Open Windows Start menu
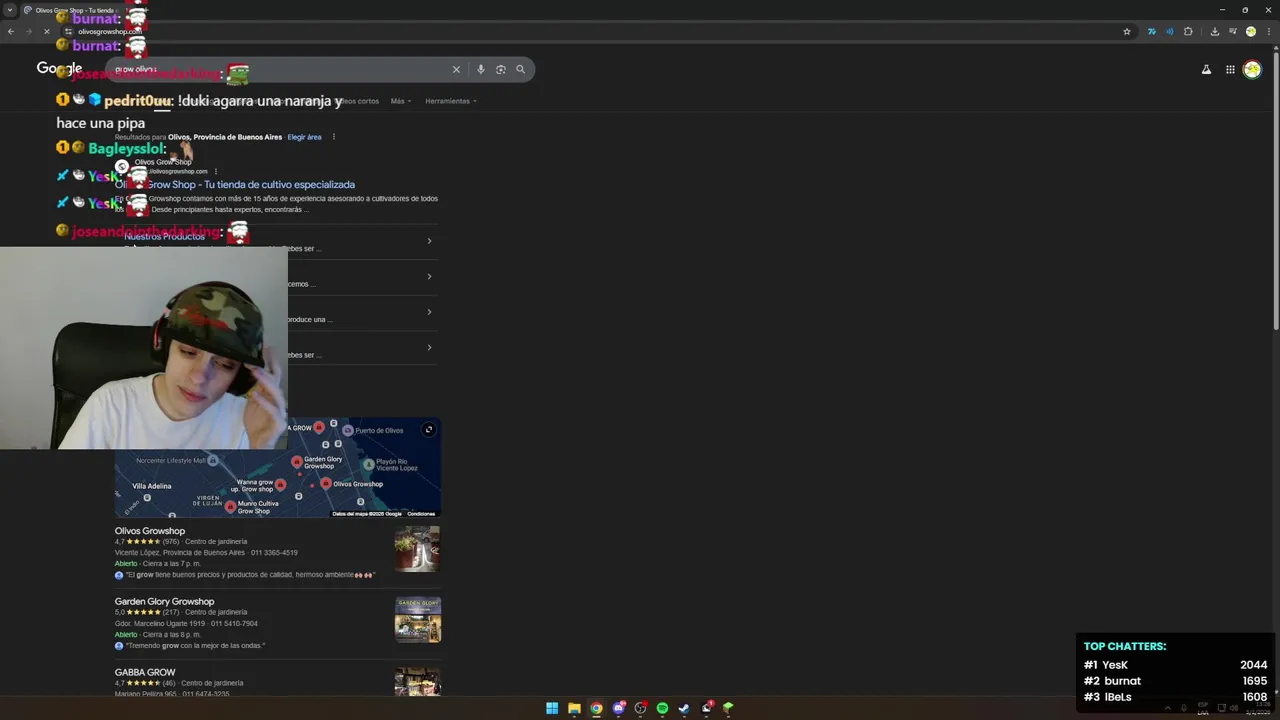 (552, 708)
